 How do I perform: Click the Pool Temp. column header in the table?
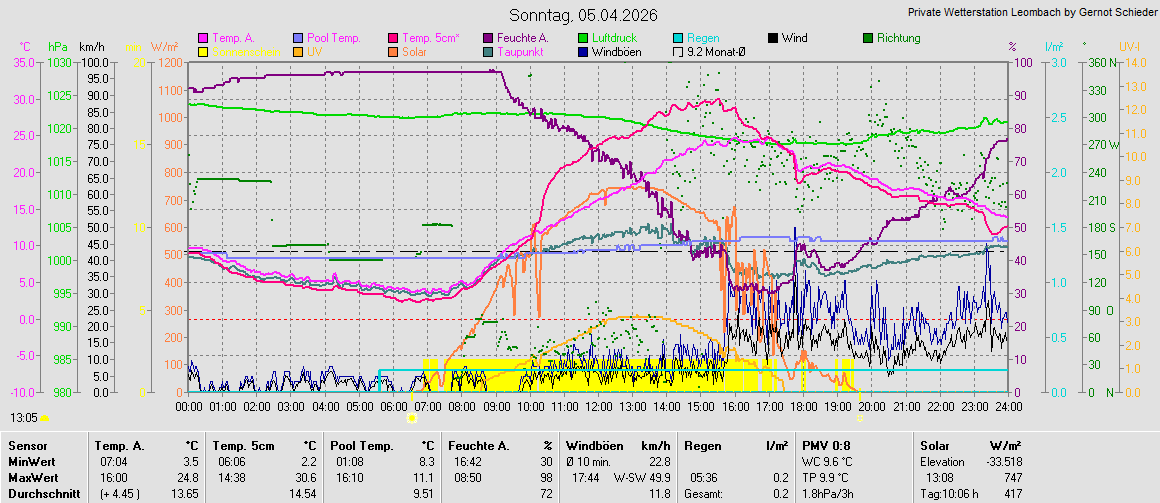point(358,445)
